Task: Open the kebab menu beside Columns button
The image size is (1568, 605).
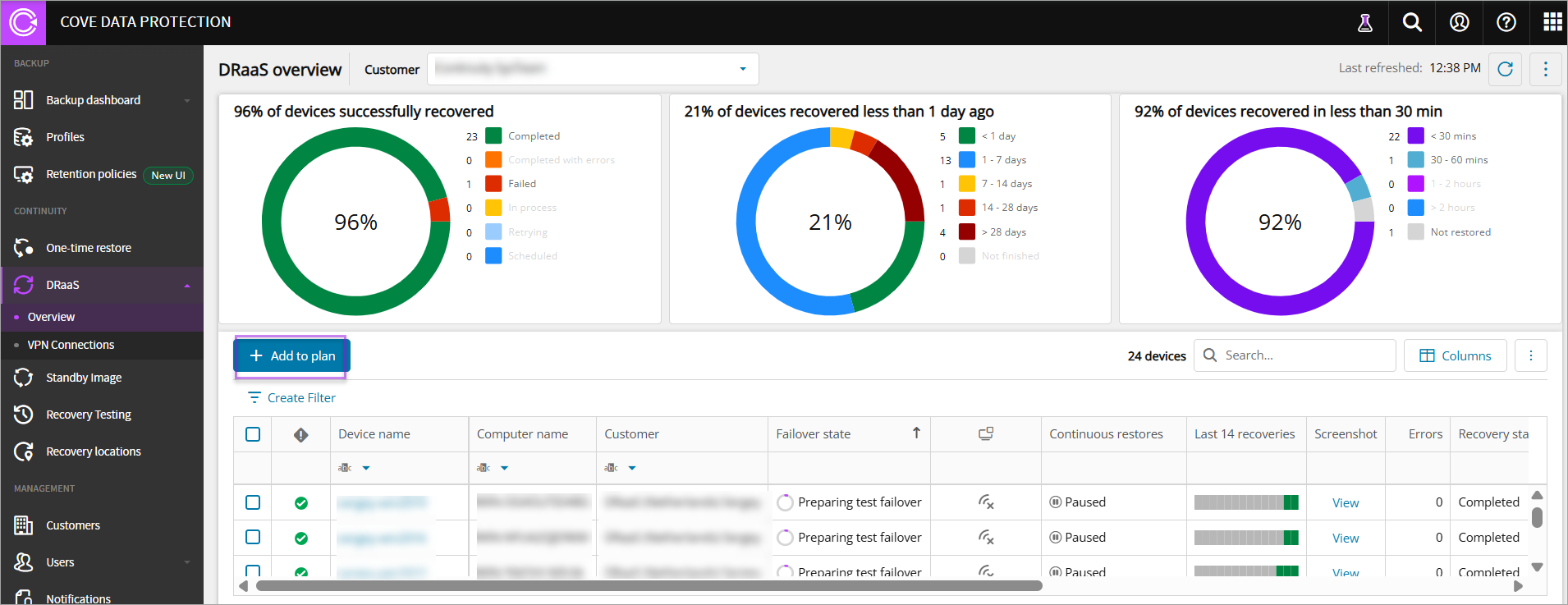Action: click(x=1530, y=355)
